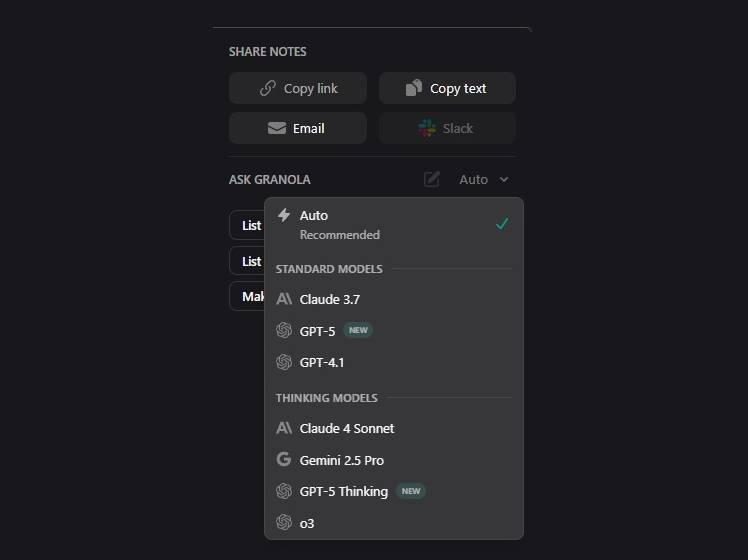Click the link chain icon

268,88
